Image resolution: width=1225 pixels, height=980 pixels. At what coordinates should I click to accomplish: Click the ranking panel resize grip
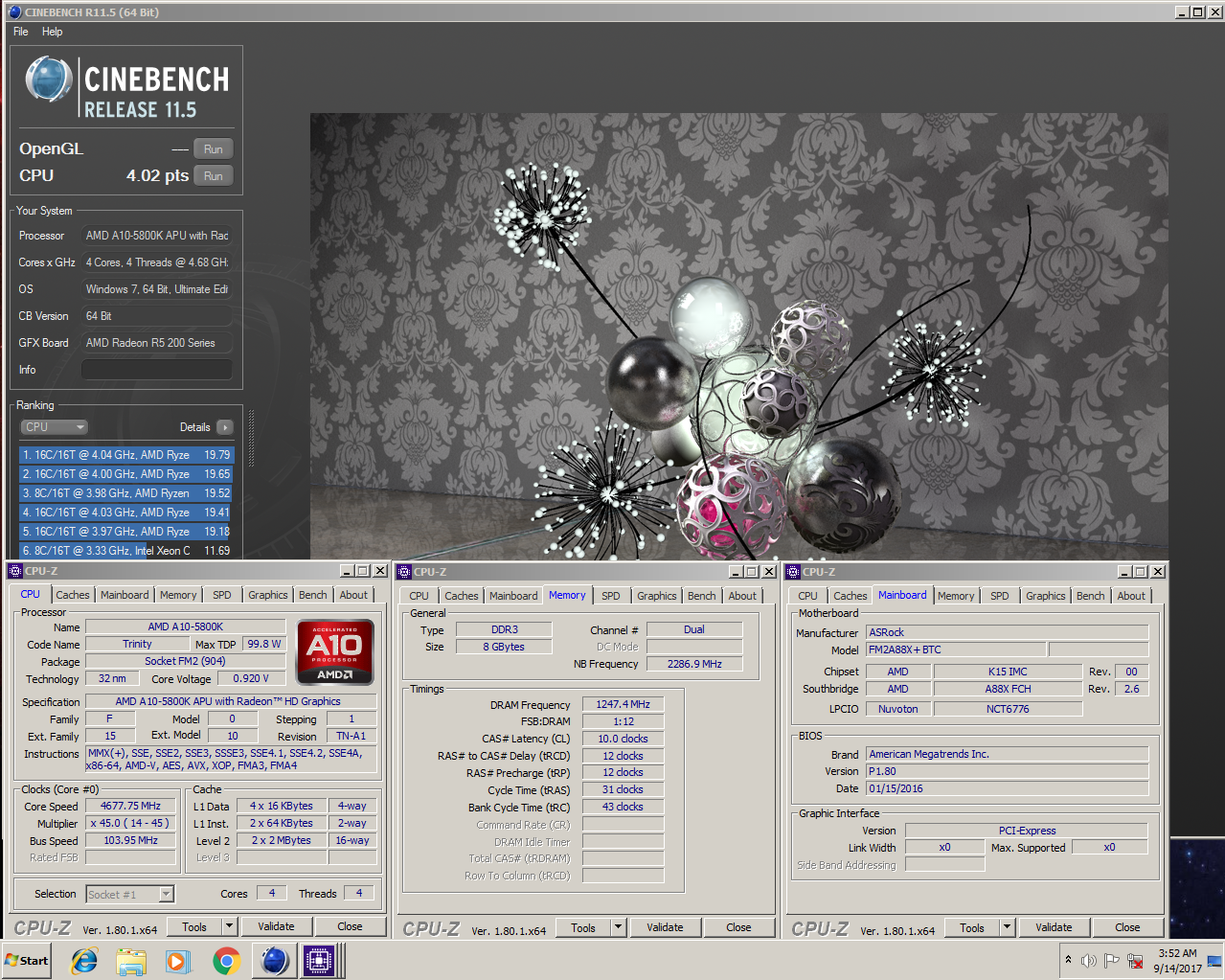coord(251,439)
